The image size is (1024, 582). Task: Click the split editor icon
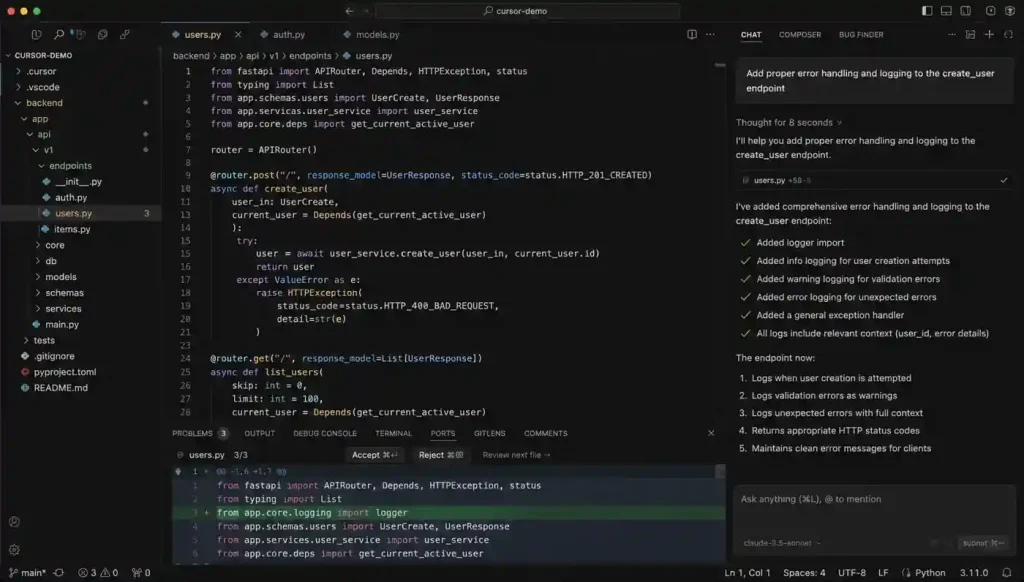click(692, 35)
